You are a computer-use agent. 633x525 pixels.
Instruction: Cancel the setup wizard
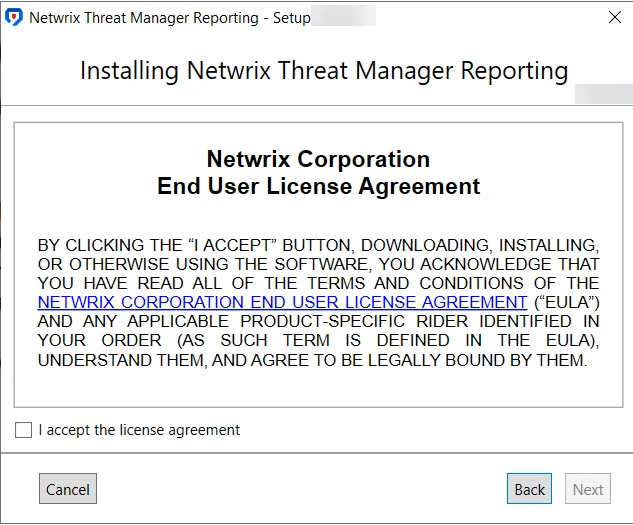click(x=68, y=489)
